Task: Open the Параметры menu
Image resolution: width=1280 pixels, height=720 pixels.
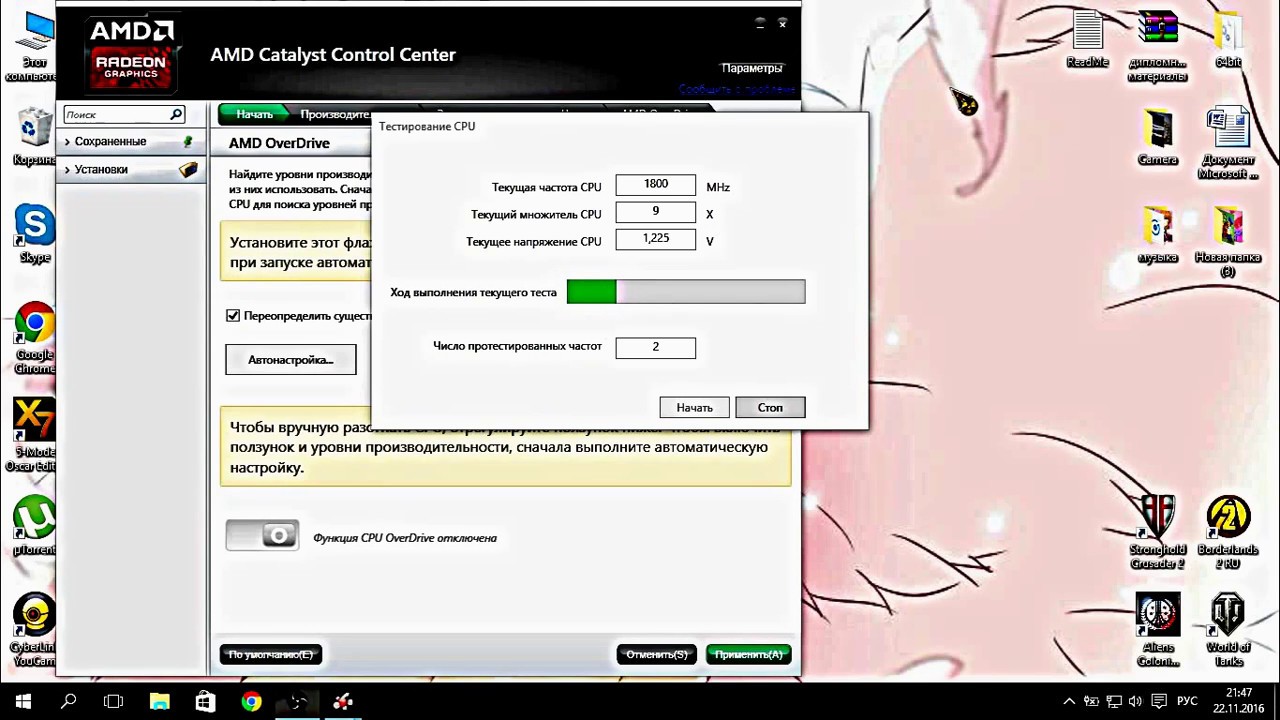Action: 751,68
